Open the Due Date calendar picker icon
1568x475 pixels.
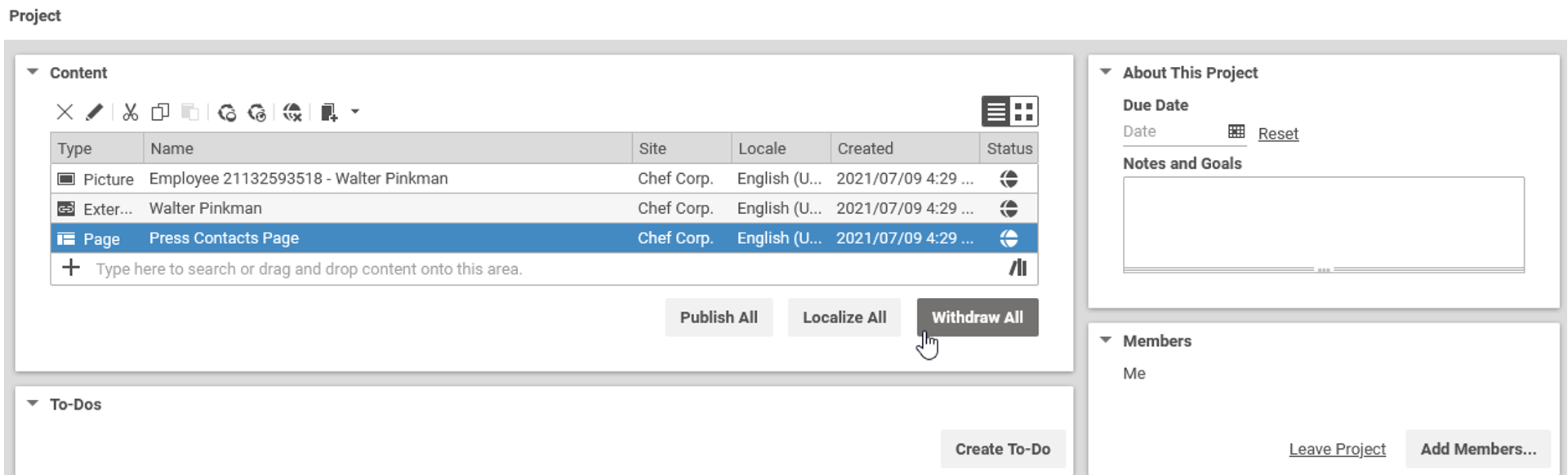pyautogui.click(x=1236, y=131)
